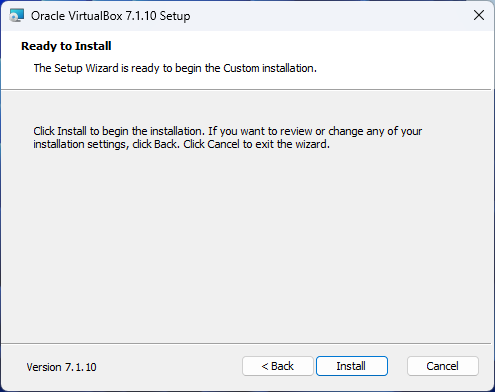The width and height of the screenshot is (495, 392).
Task: Click the VirtualBox installer icon in title bar
Action: (x=16, y=16)
